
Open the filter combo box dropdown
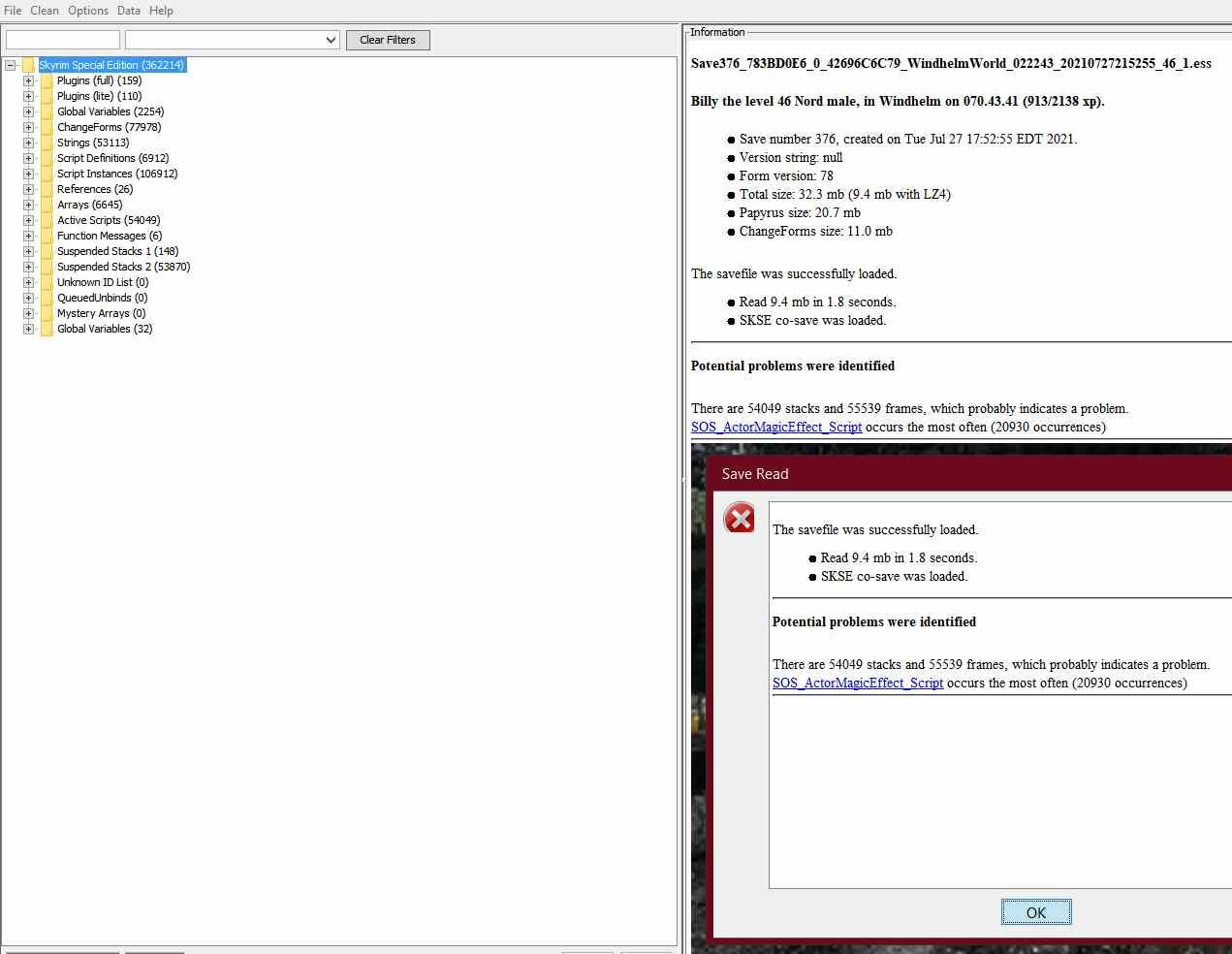(331, 40)
